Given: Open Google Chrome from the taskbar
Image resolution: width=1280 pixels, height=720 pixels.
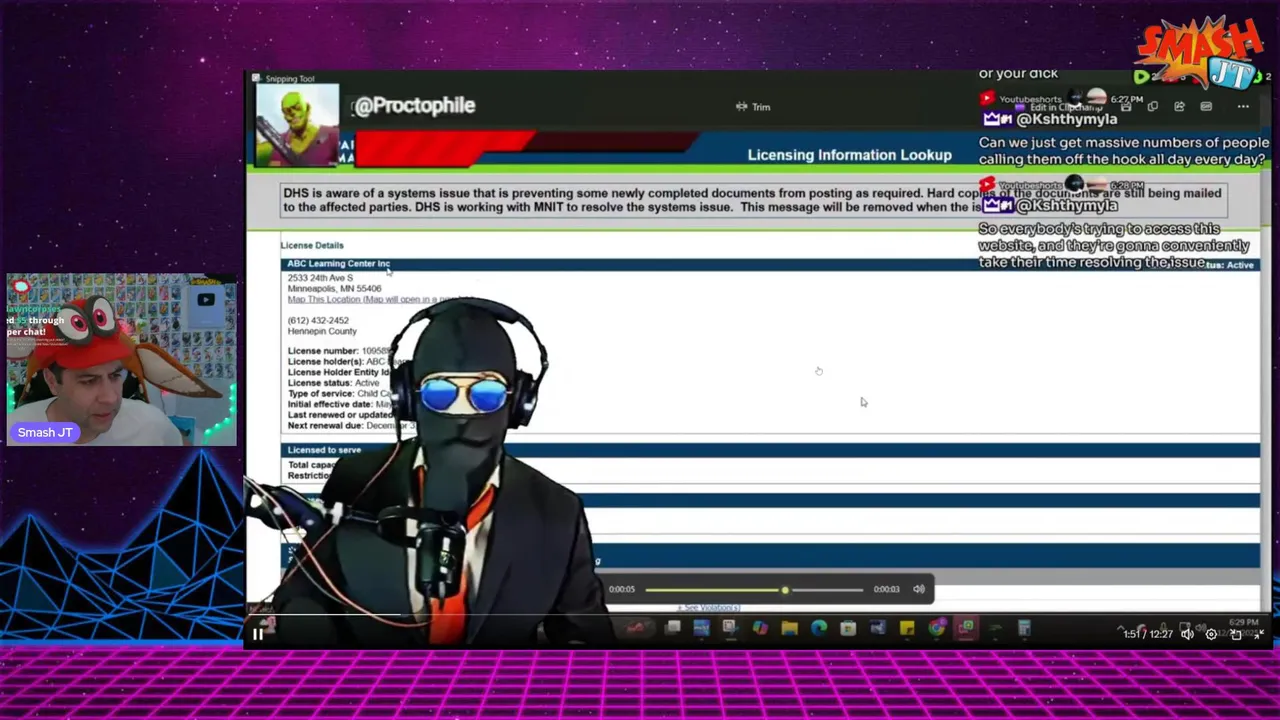Looking at the screenshot, I should coord(936,628).
